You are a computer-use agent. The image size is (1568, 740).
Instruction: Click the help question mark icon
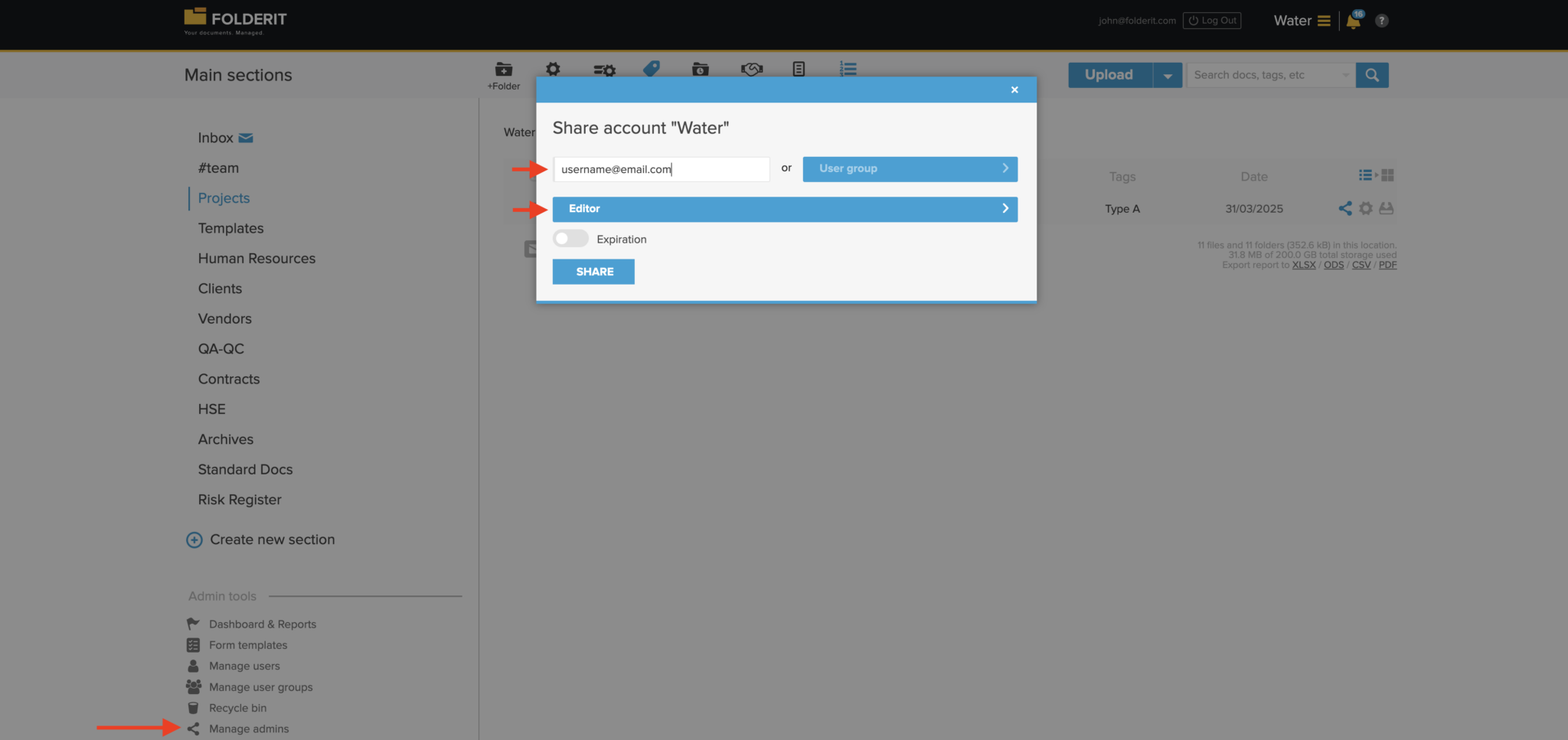1382,21
